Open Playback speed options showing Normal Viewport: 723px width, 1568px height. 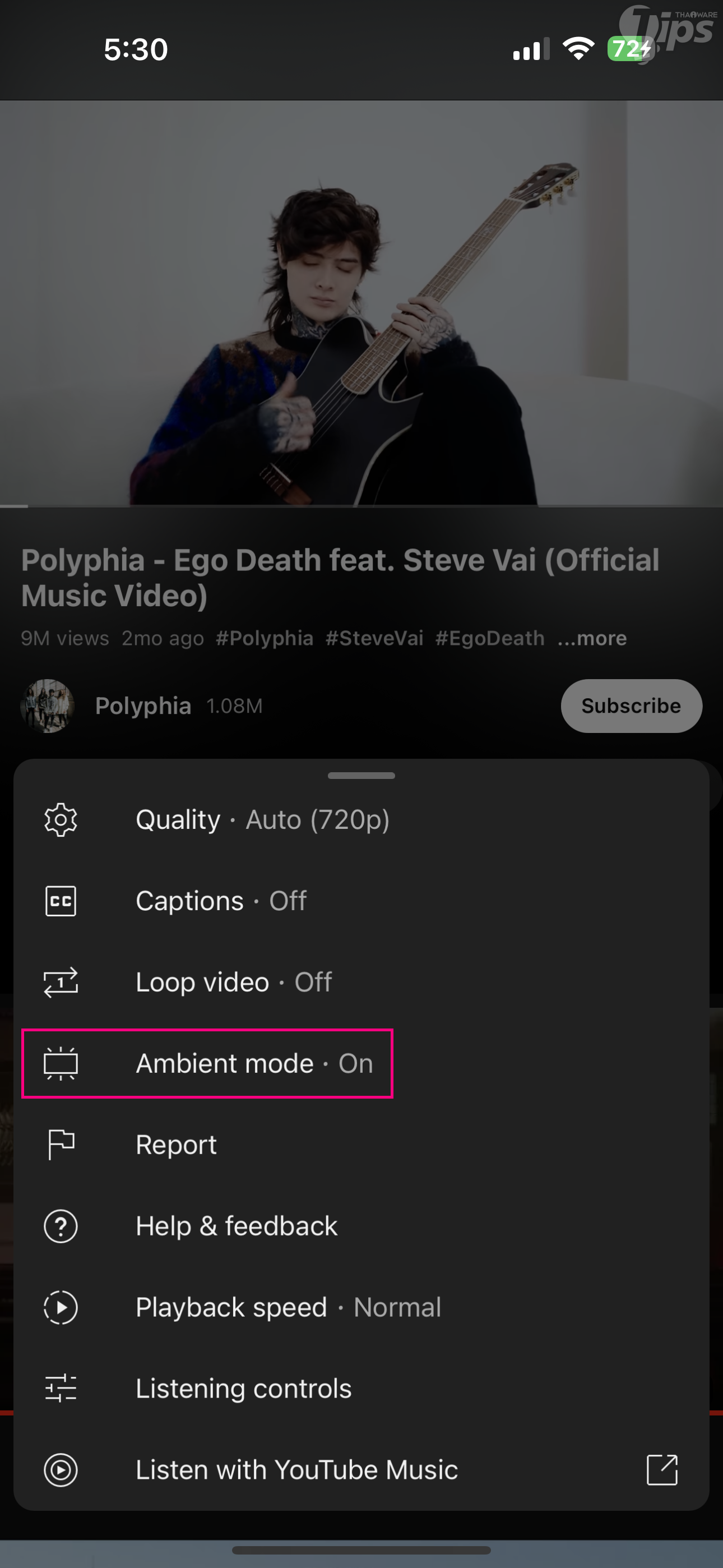point(397,1307)
